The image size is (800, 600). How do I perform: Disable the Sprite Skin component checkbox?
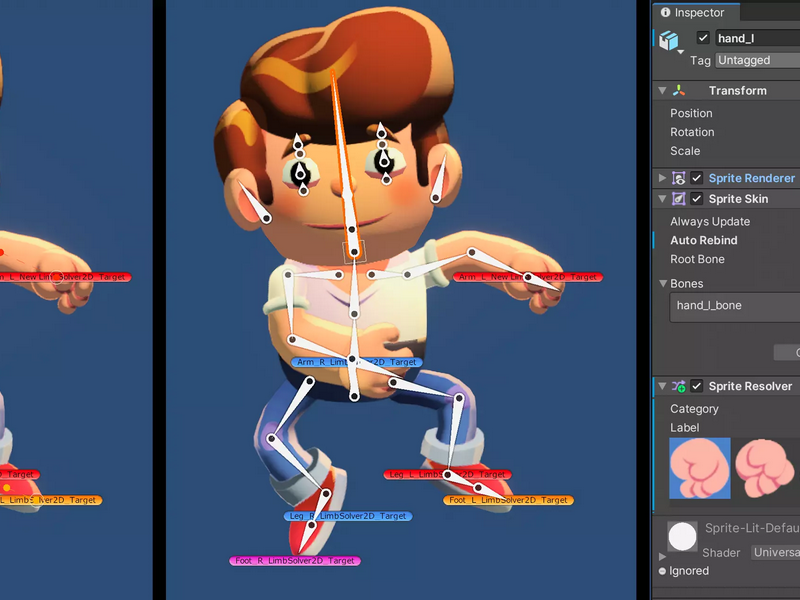[696, 199]
